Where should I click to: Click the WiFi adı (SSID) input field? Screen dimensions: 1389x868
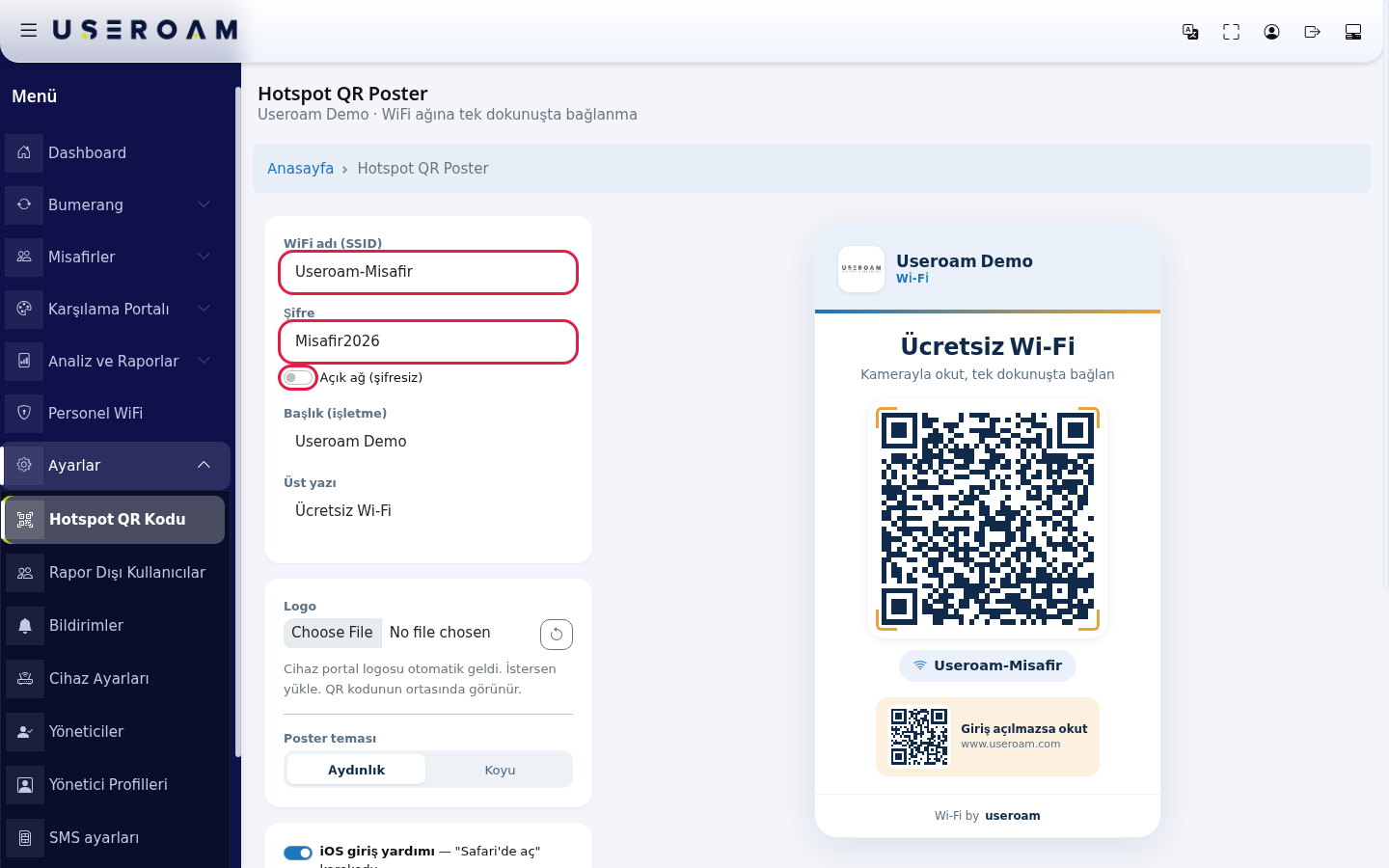click(x=428, y=272)
